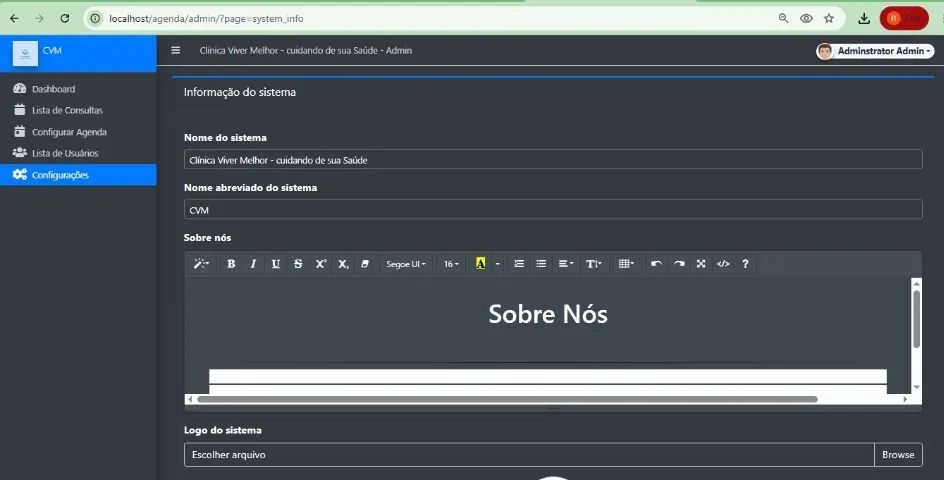This screenshot has width=944, height=480.
Task: Click the Nome abreviado do sistema field
Action: coord(553,210)
